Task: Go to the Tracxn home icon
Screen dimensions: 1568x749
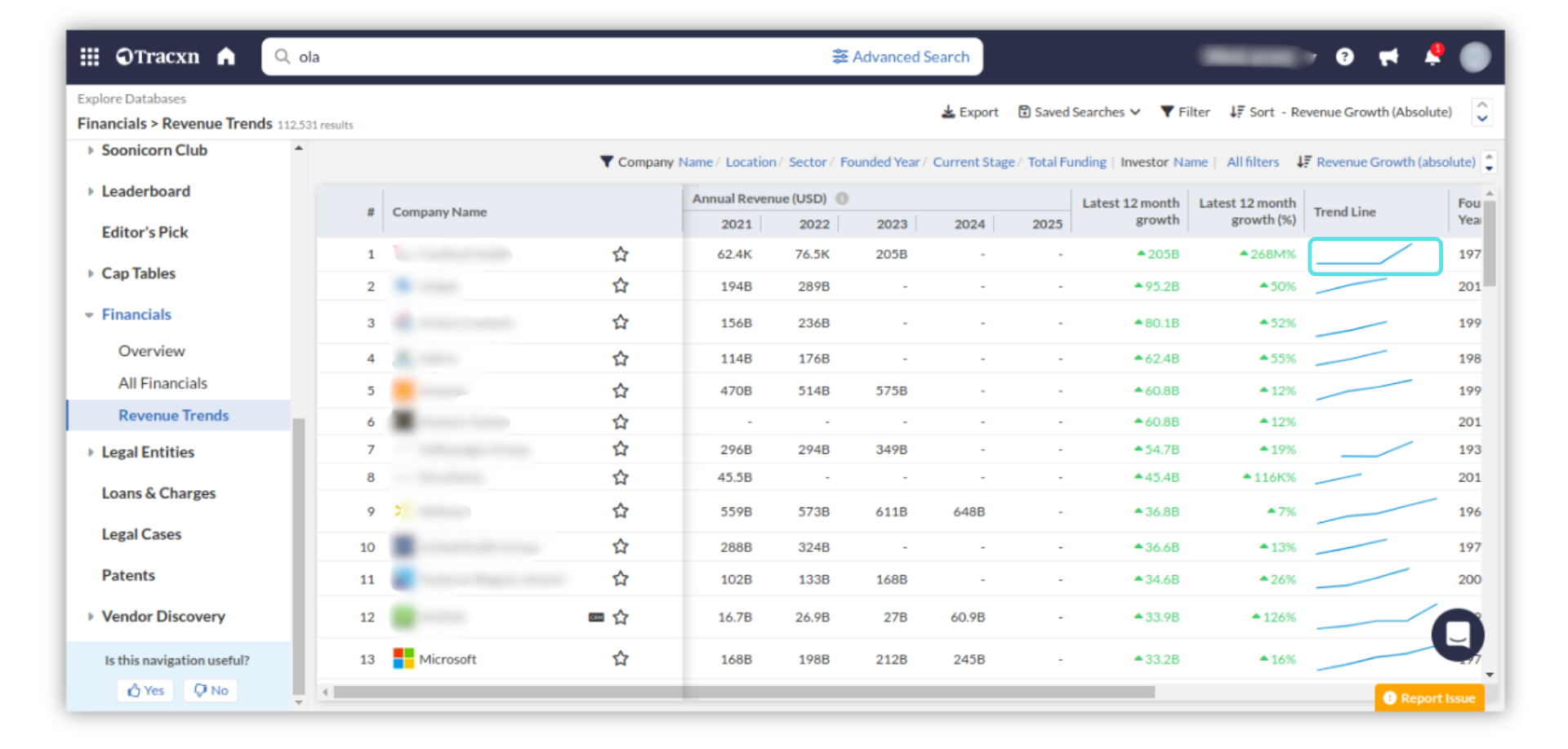Action: pos(226,56)
